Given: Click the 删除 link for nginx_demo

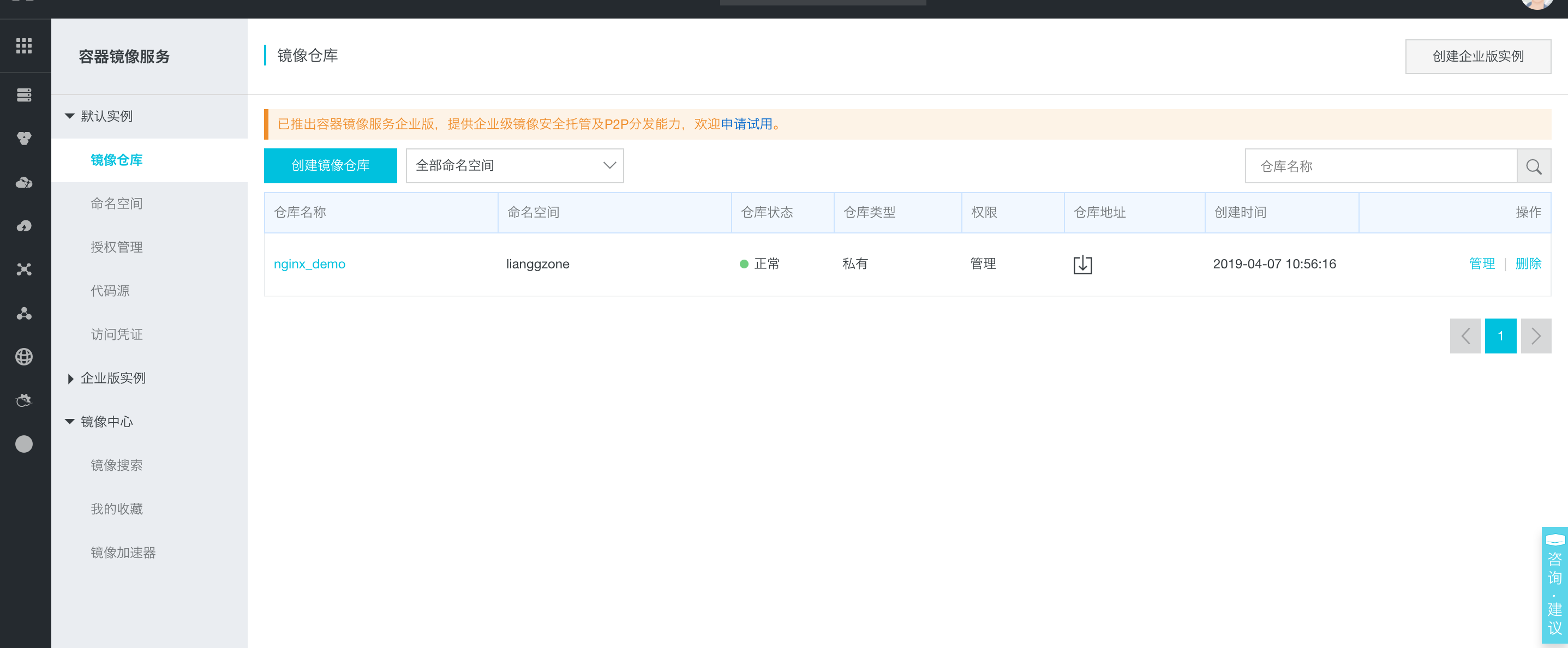Looking at the screenshot, I should (1528, 264).
